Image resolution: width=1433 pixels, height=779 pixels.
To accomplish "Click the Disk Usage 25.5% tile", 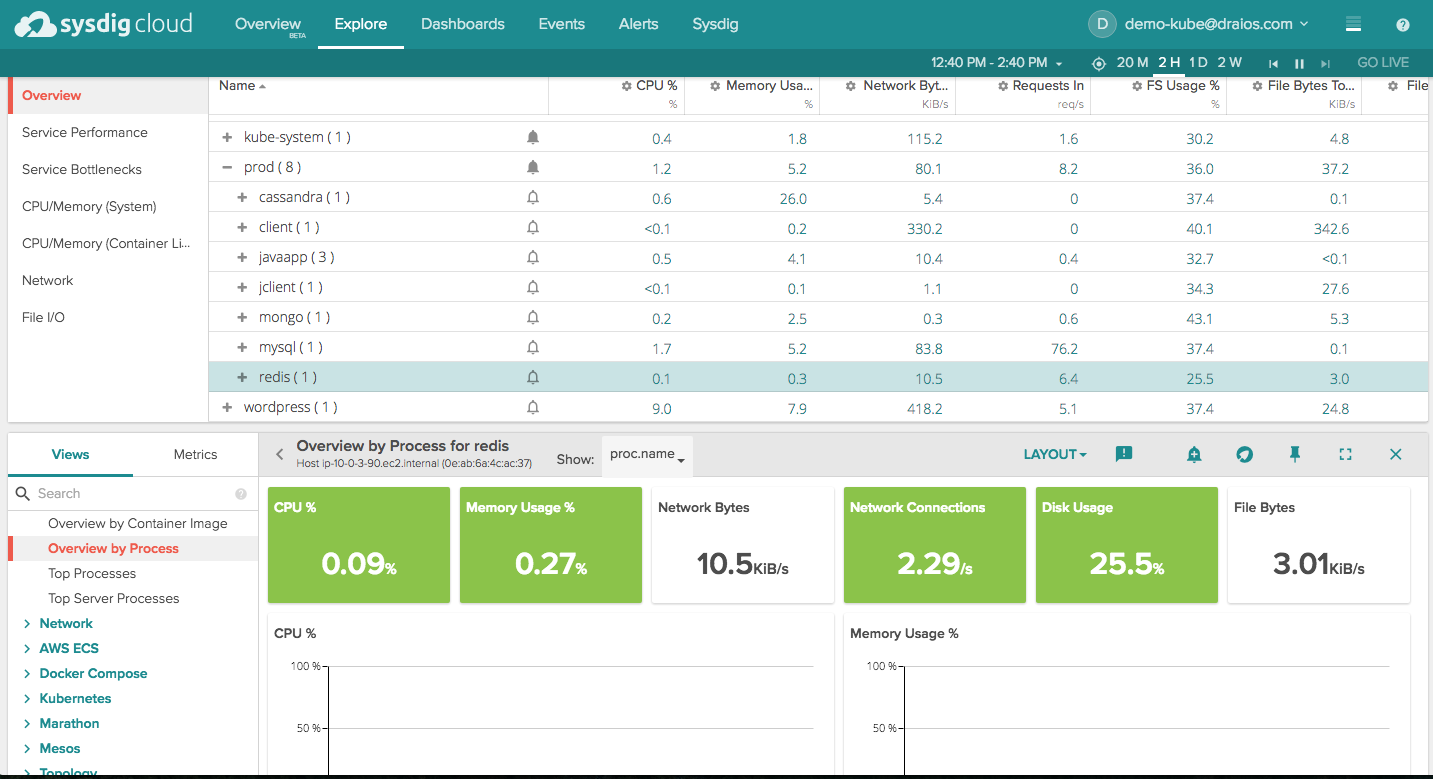I will pos(1127,545).
